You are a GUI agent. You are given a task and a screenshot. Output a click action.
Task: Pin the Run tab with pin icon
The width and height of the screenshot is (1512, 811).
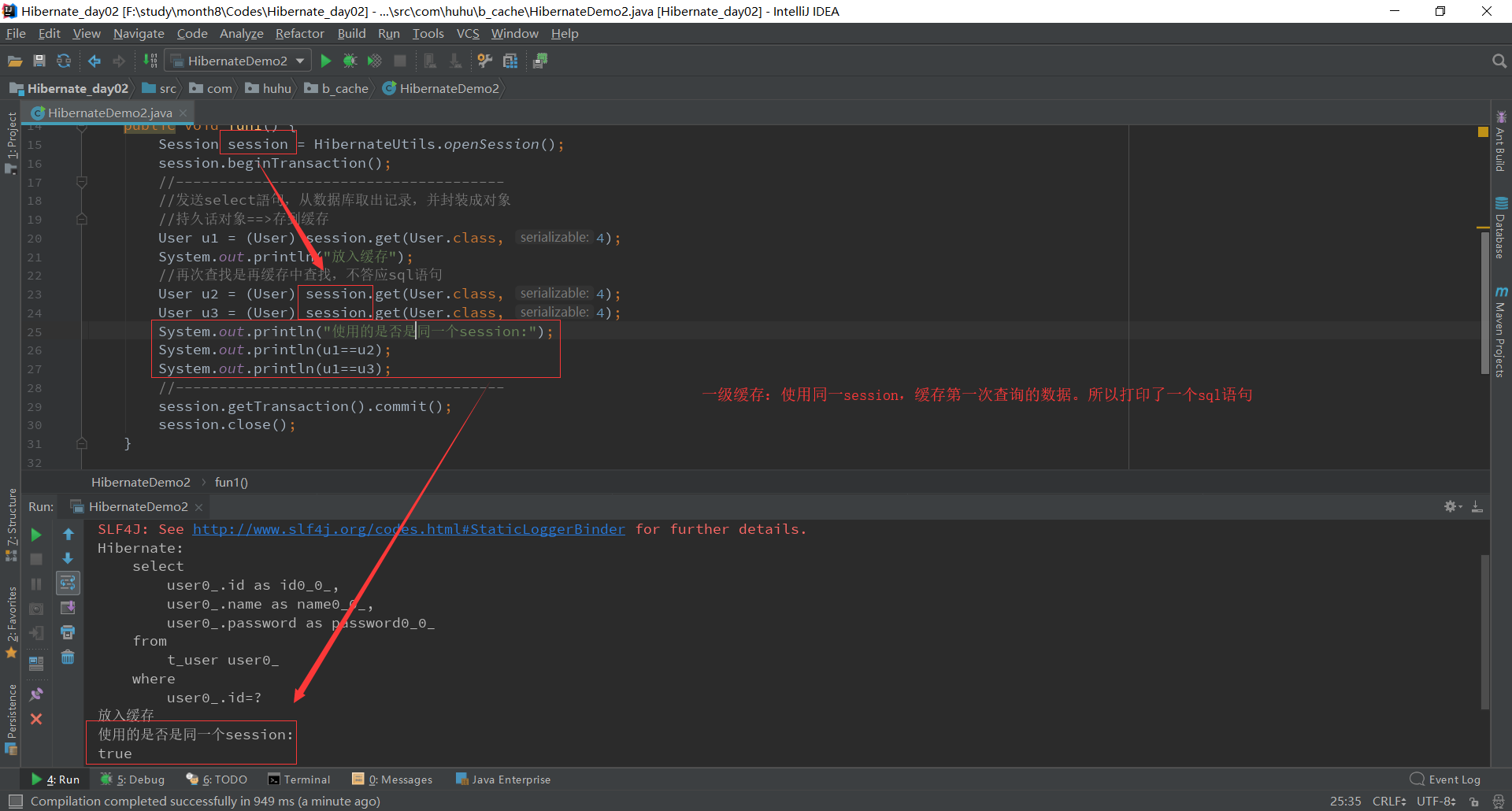point(36,694)
